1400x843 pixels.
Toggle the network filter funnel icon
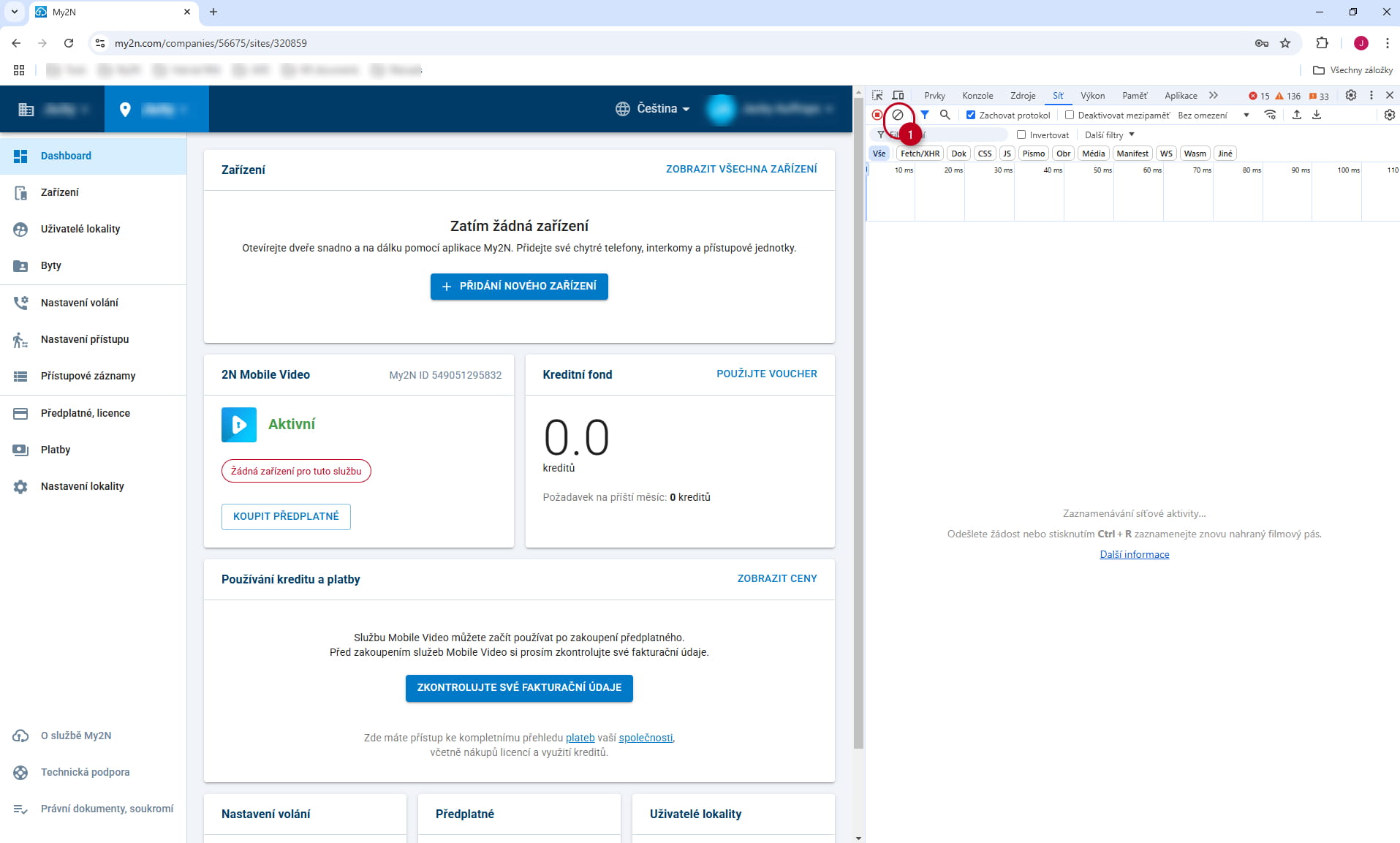925,115
